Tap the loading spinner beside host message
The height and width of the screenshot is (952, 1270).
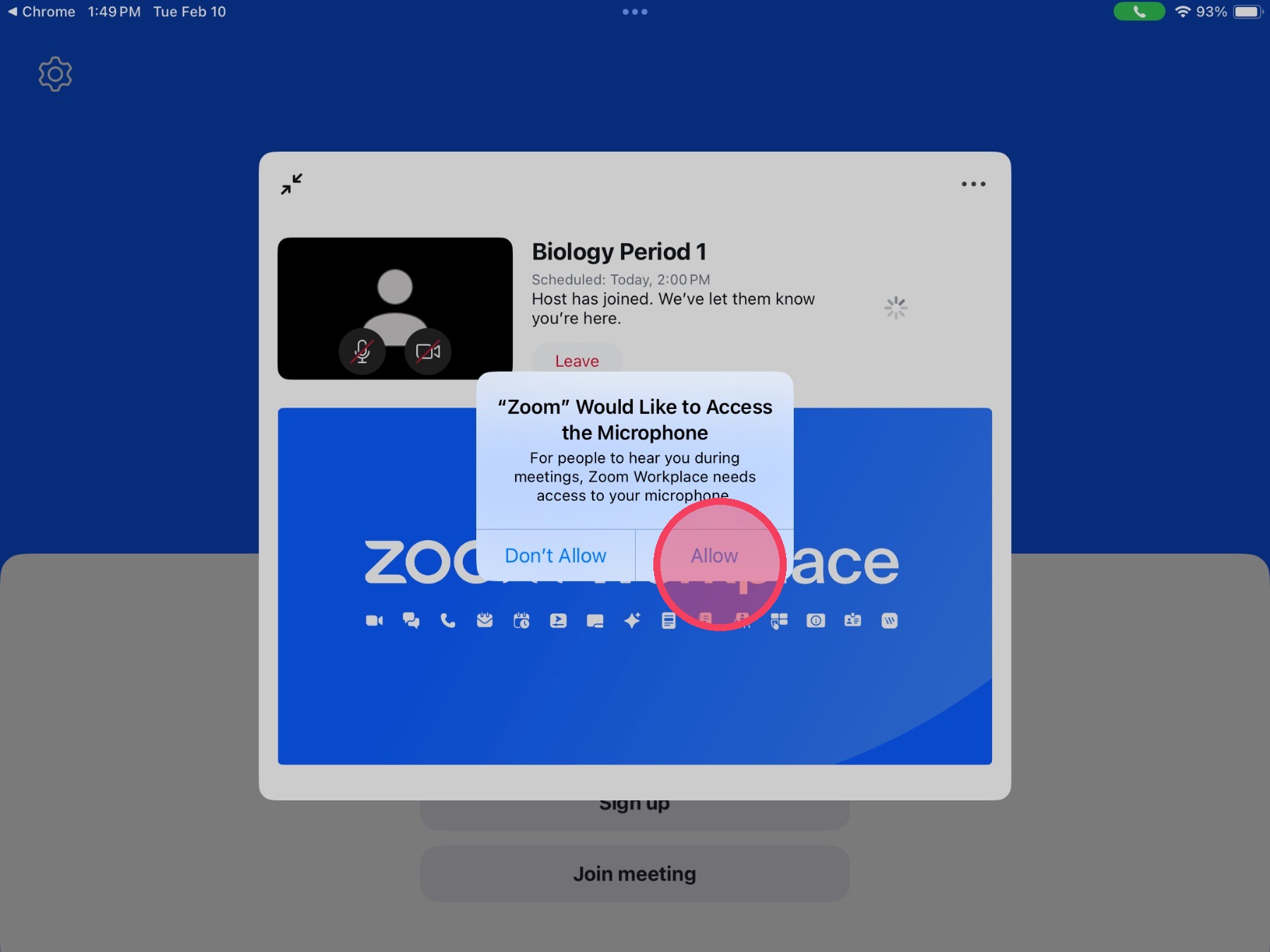(x=896, y=308)
